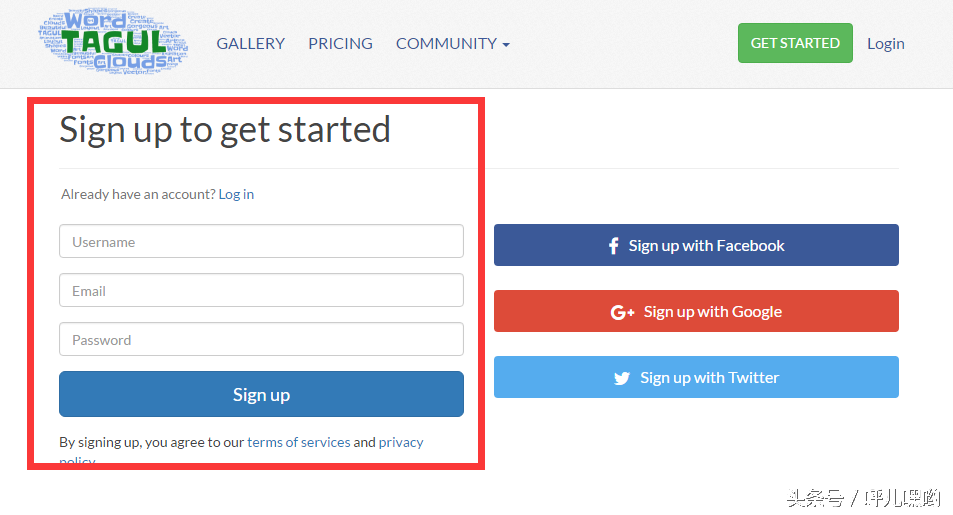
Task: Click the Google plus icon
Action: [622, 312]
